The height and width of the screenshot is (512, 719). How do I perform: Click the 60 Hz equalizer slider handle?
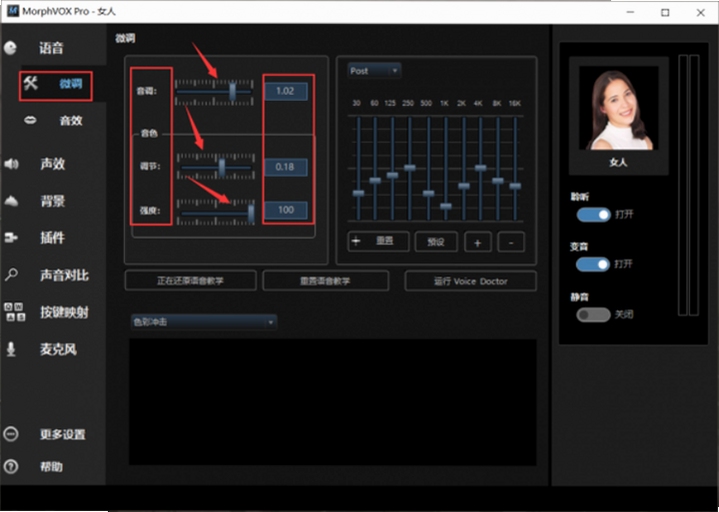point(375,181)
